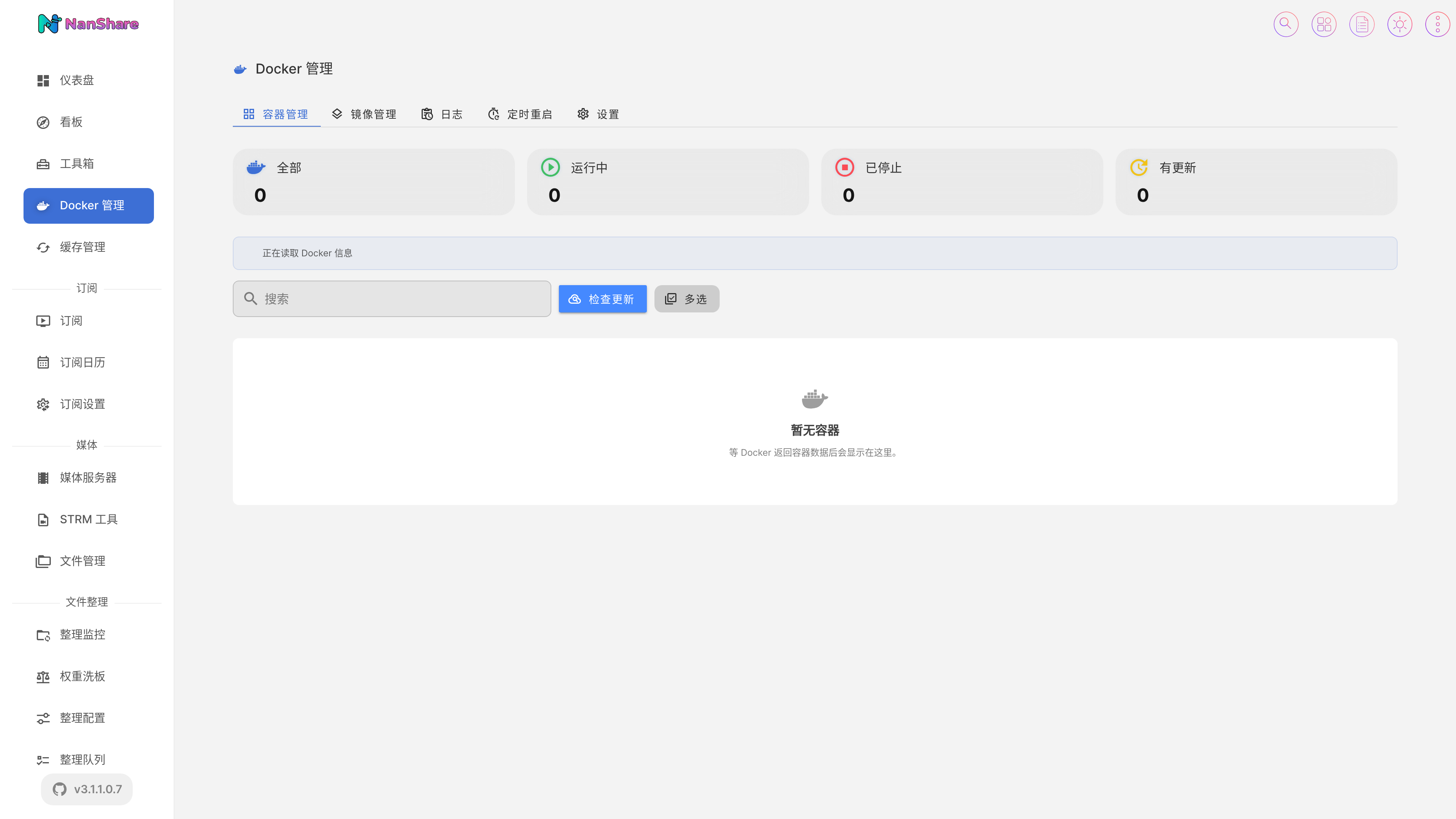Switch to the 镜像管理 tab
This screenshot has height=819, width=1456.
click(364, 114)
